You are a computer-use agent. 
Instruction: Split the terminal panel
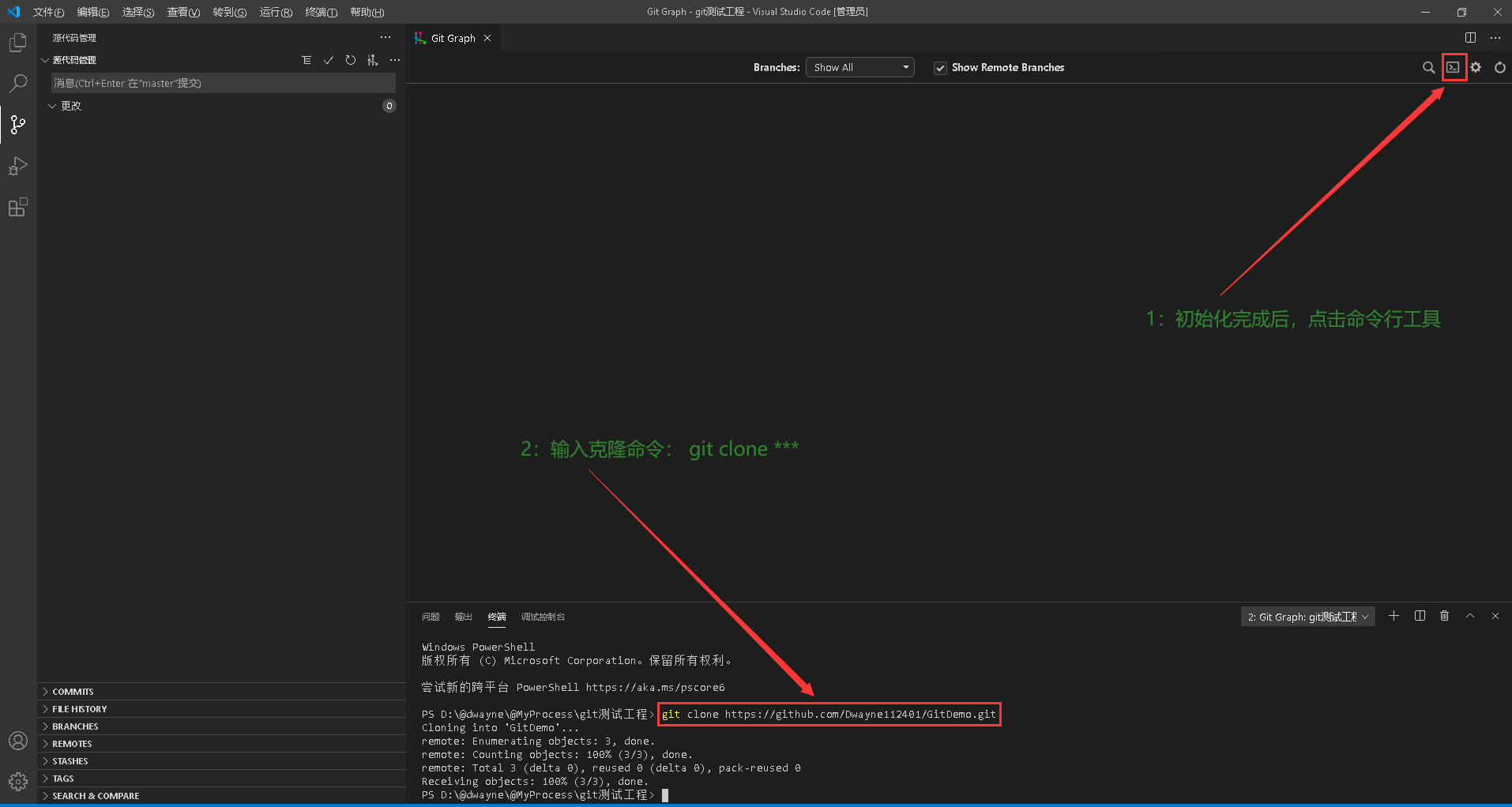point(1420,616)
